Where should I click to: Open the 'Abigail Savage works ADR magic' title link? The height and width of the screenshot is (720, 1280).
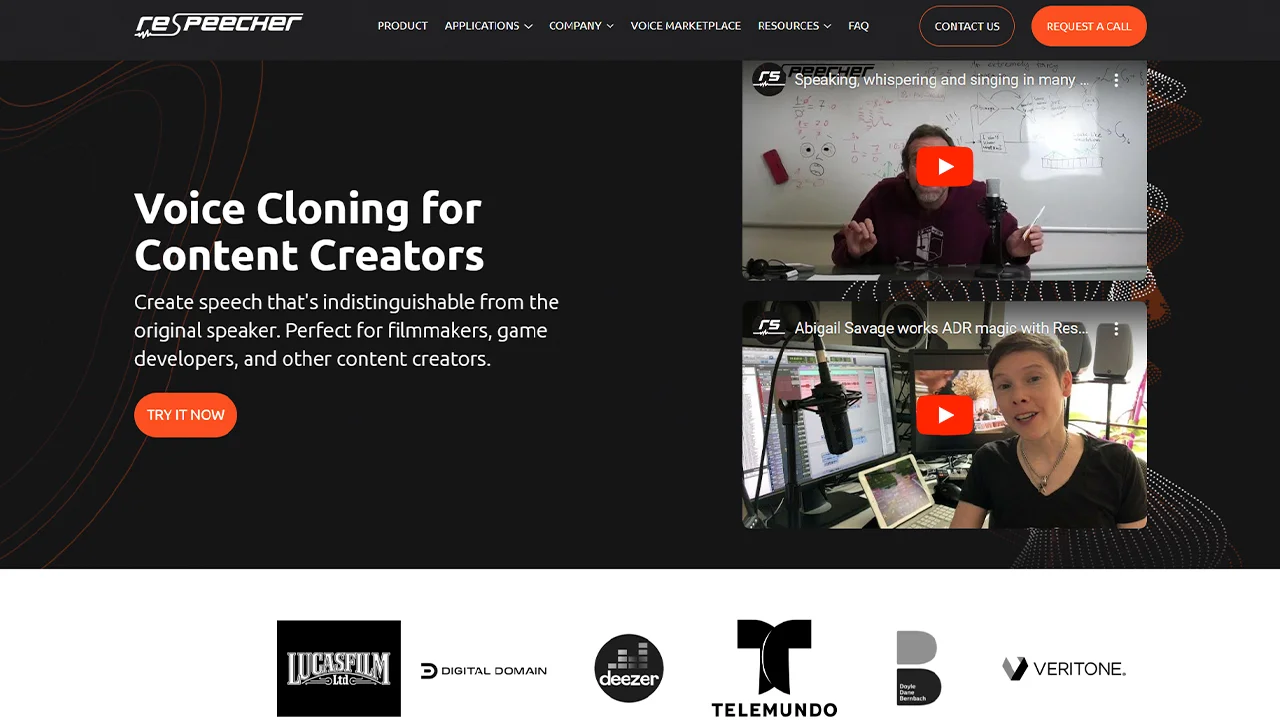(x=941, y=328)
